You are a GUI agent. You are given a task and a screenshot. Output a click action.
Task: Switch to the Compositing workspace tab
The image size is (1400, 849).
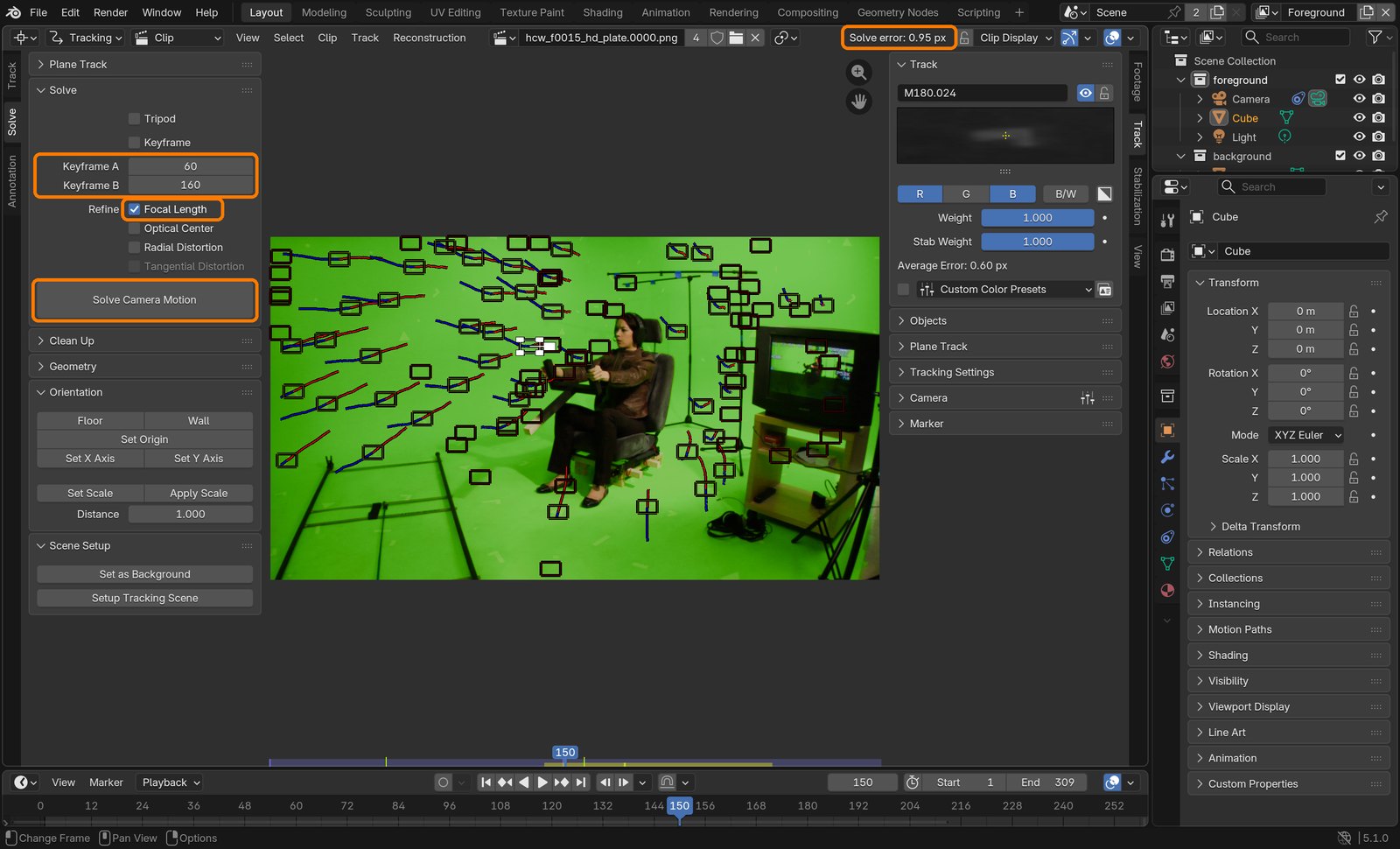pos(807,12)
